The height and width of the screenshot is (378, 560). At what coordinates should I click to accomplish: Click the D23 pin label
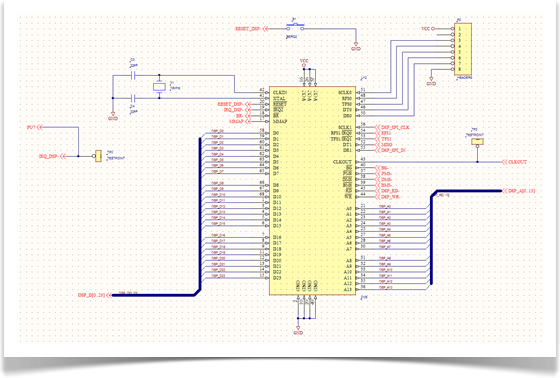coord(277,278)
